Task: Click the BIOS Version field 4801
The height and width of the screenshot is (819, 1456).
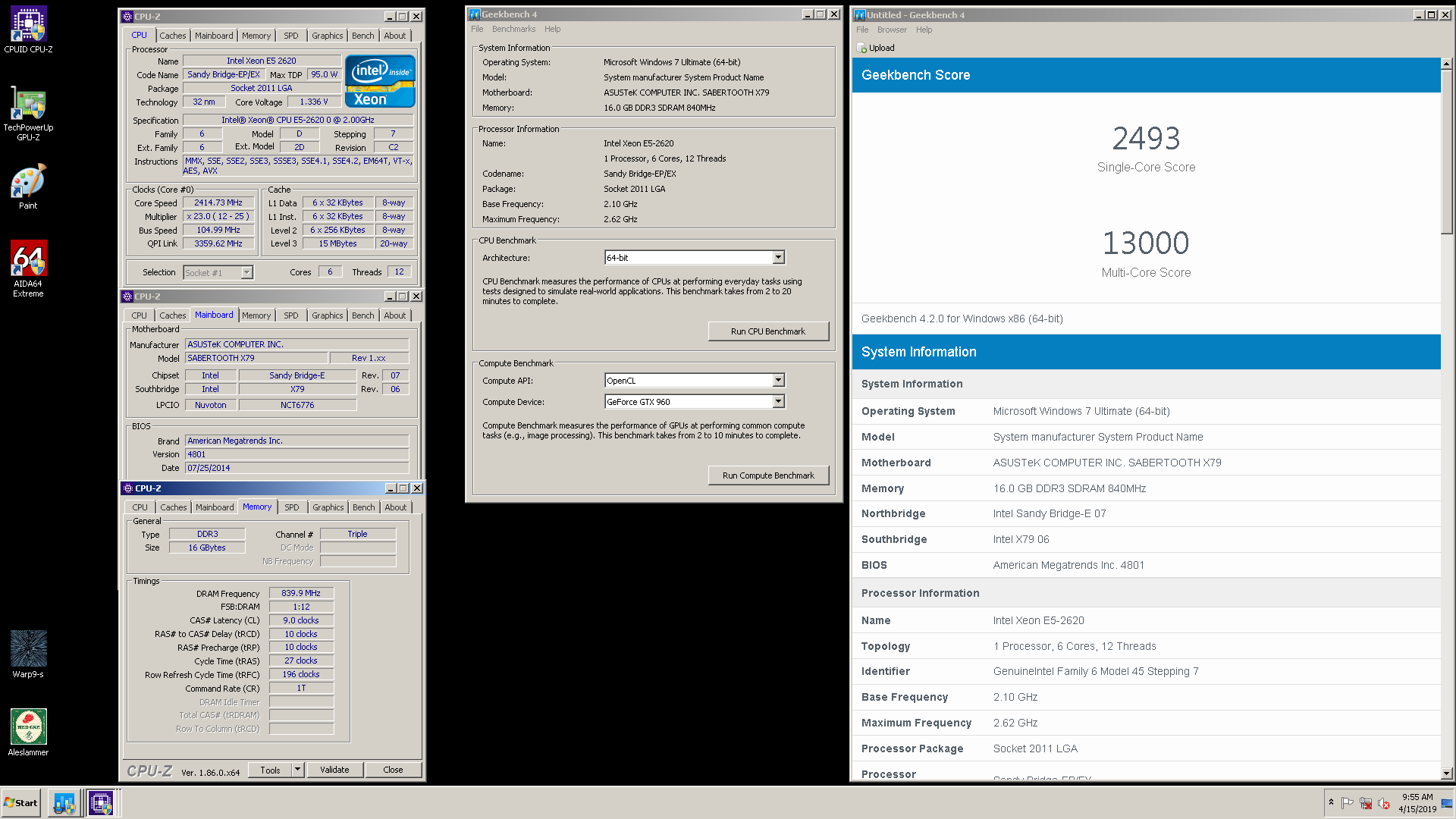Action: pos(297,455)
